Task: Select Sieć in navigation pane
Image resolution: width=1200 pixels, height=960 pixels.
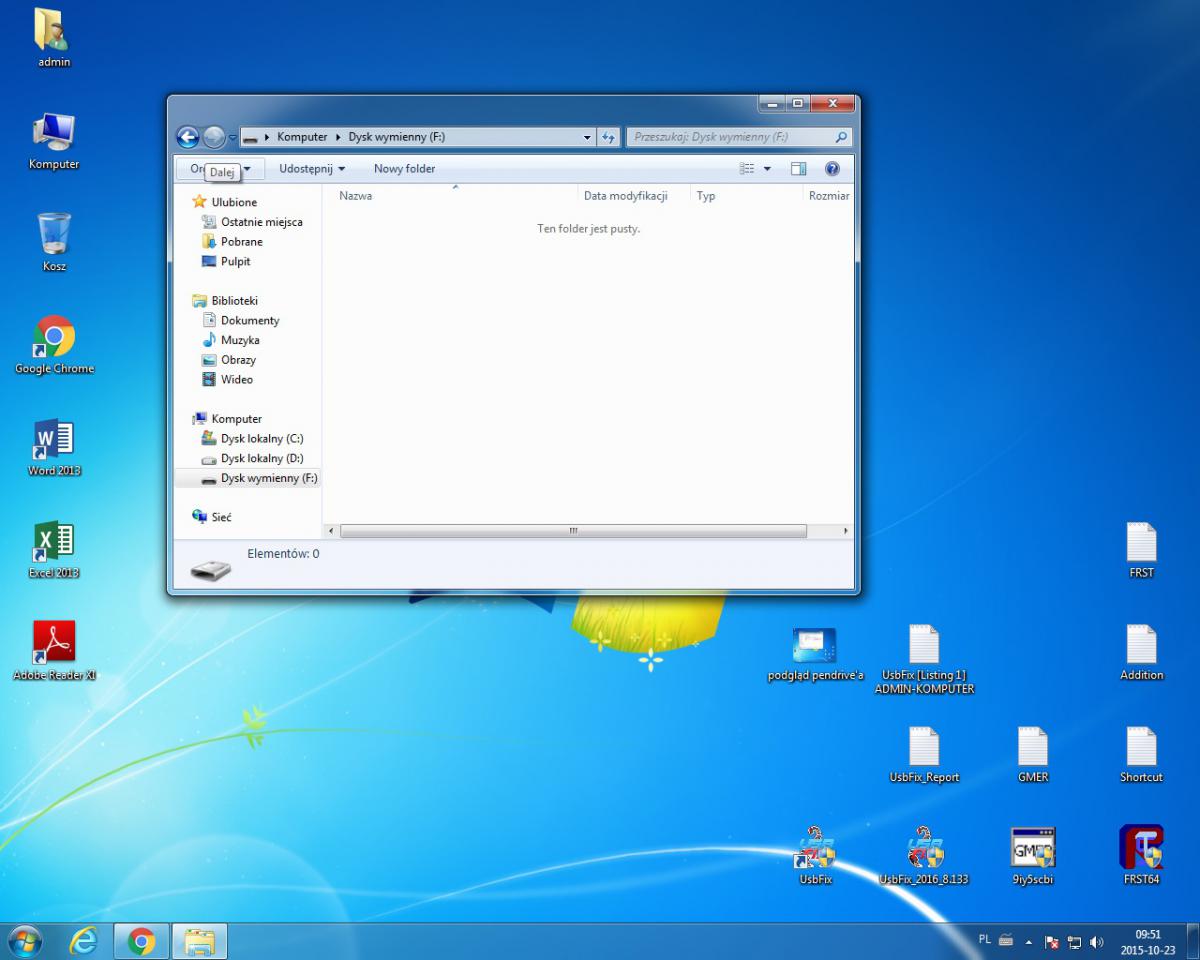Action: 221,517
